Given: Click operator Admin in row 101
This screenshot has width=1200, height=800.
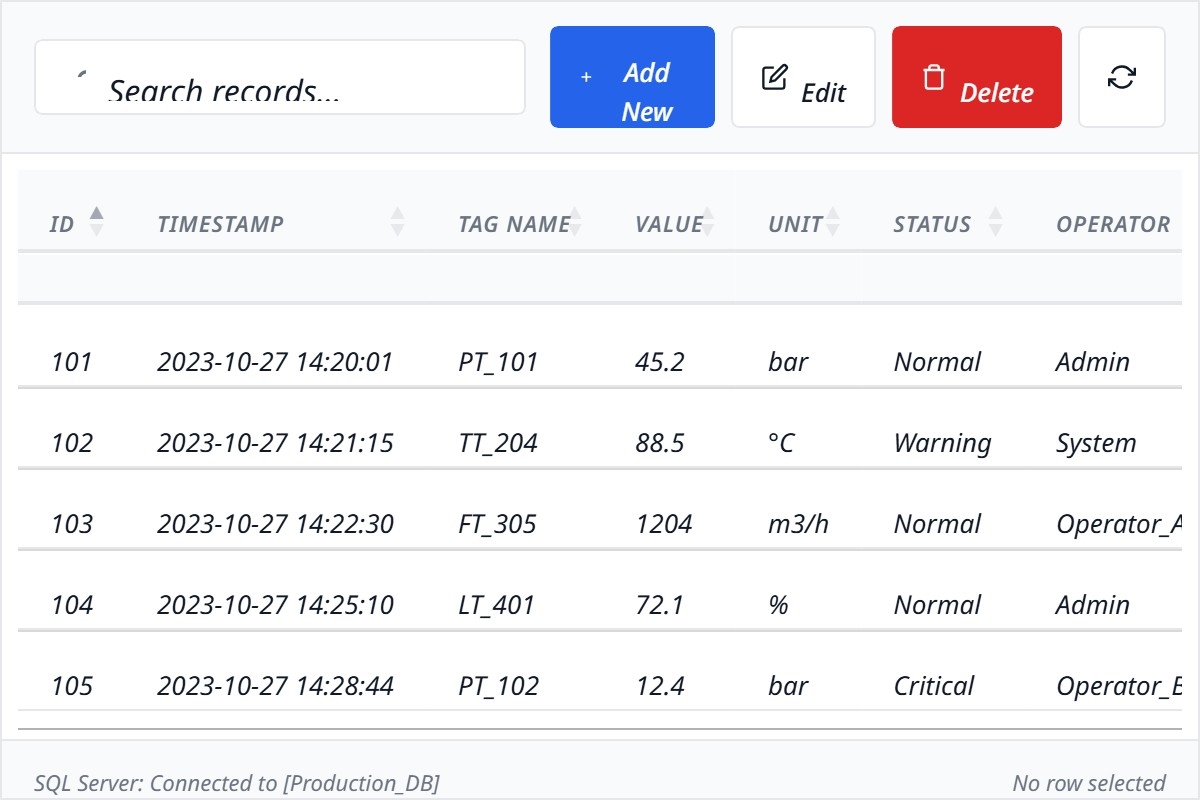Looking at the screenshot, I should 1093,361.
